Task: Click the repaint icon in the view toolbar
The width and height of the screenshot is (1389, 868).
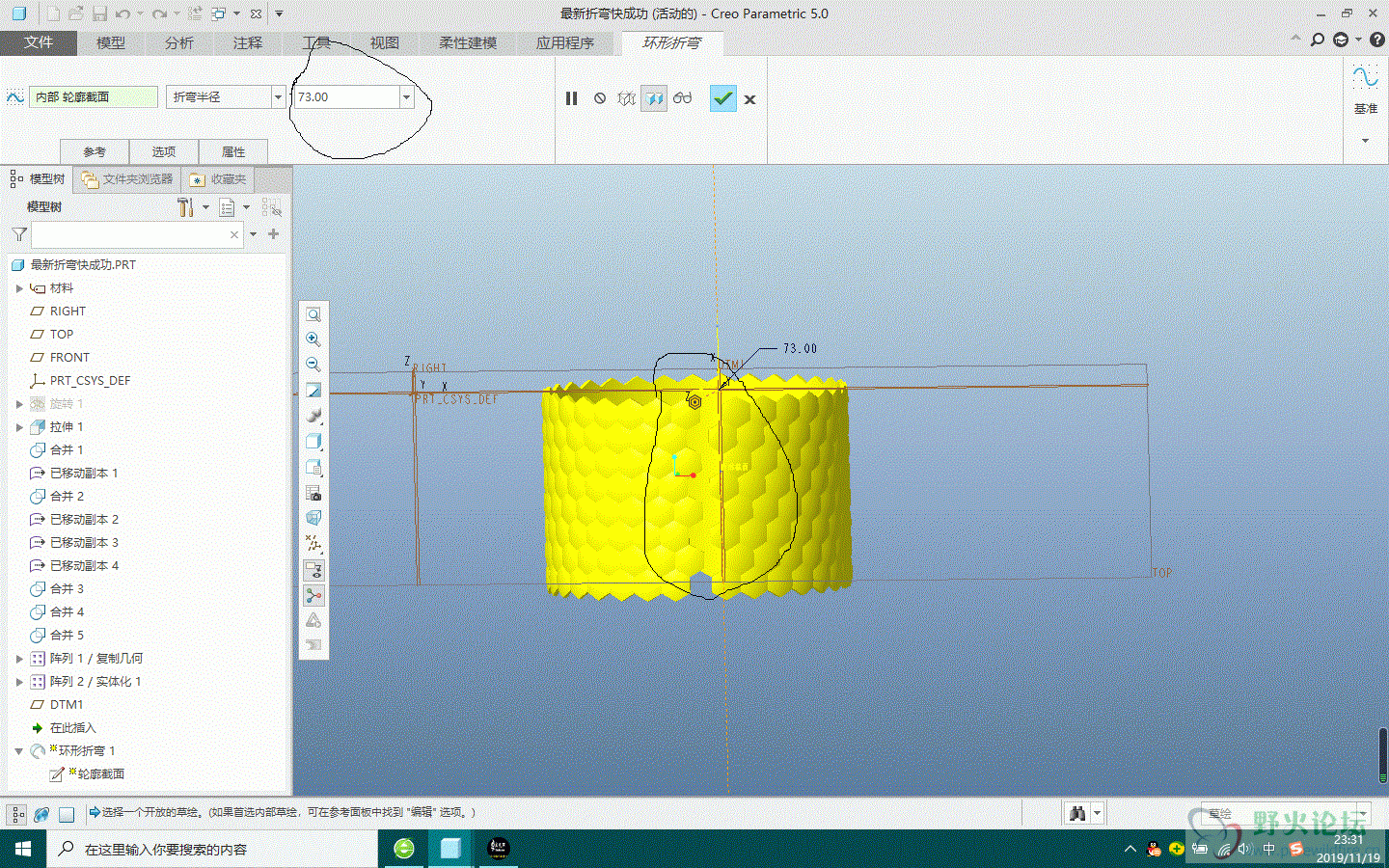Action: coord(313,391)
